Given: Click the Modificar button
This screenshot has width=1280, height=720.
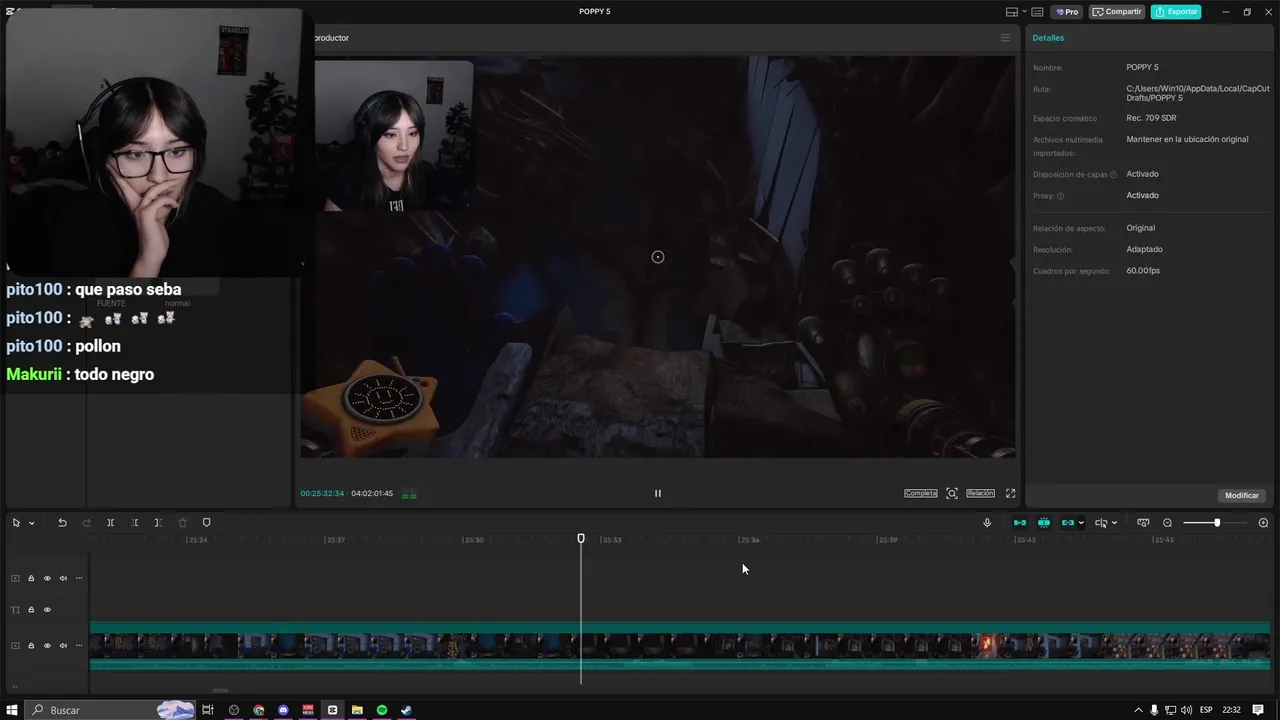Looking at the screenshot, I should (x=1242, y=495).
